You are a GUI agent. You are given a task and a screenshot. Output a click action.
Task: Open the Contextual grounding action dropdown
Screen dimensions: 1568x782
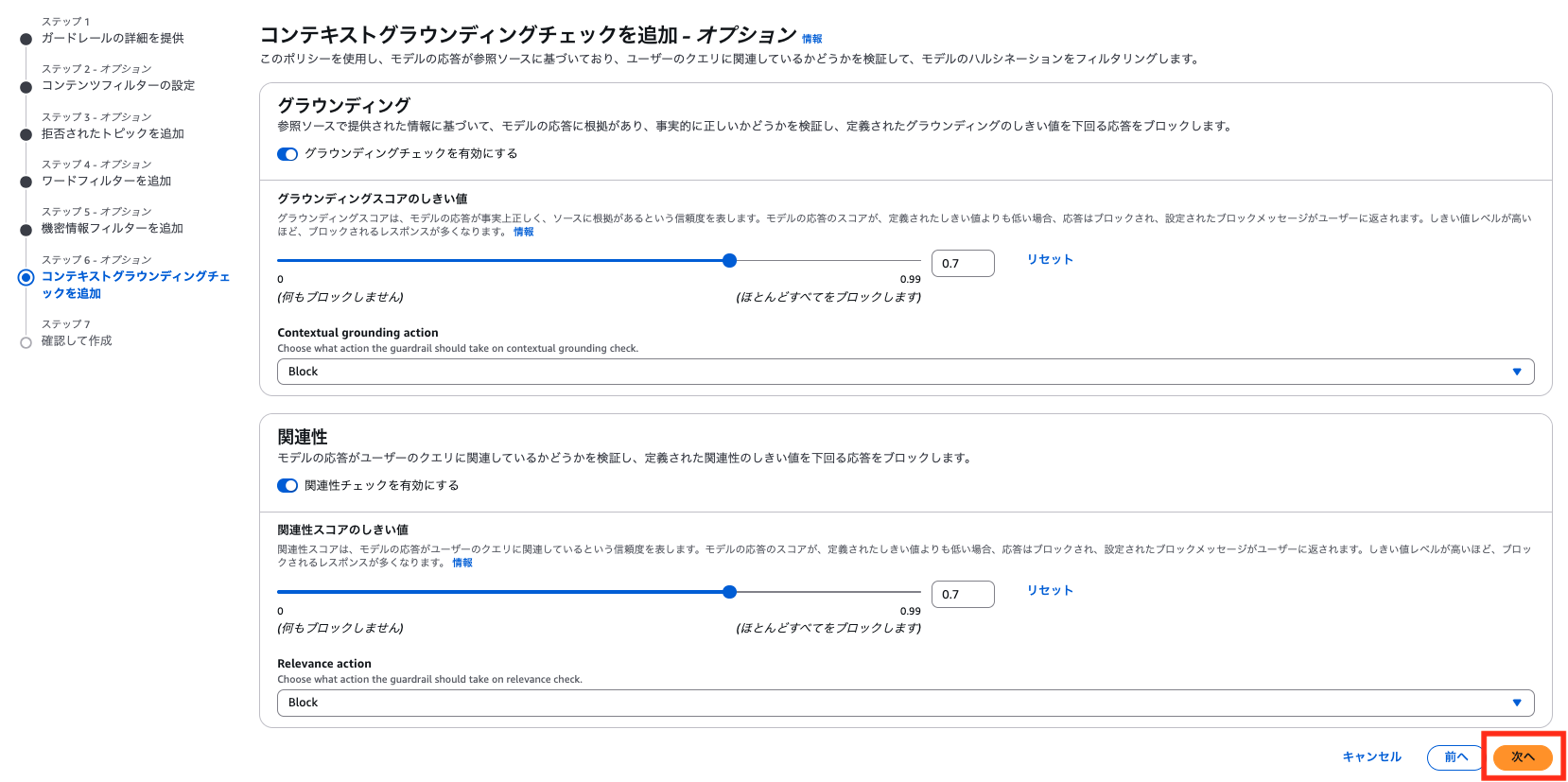(x=904, y=371)
